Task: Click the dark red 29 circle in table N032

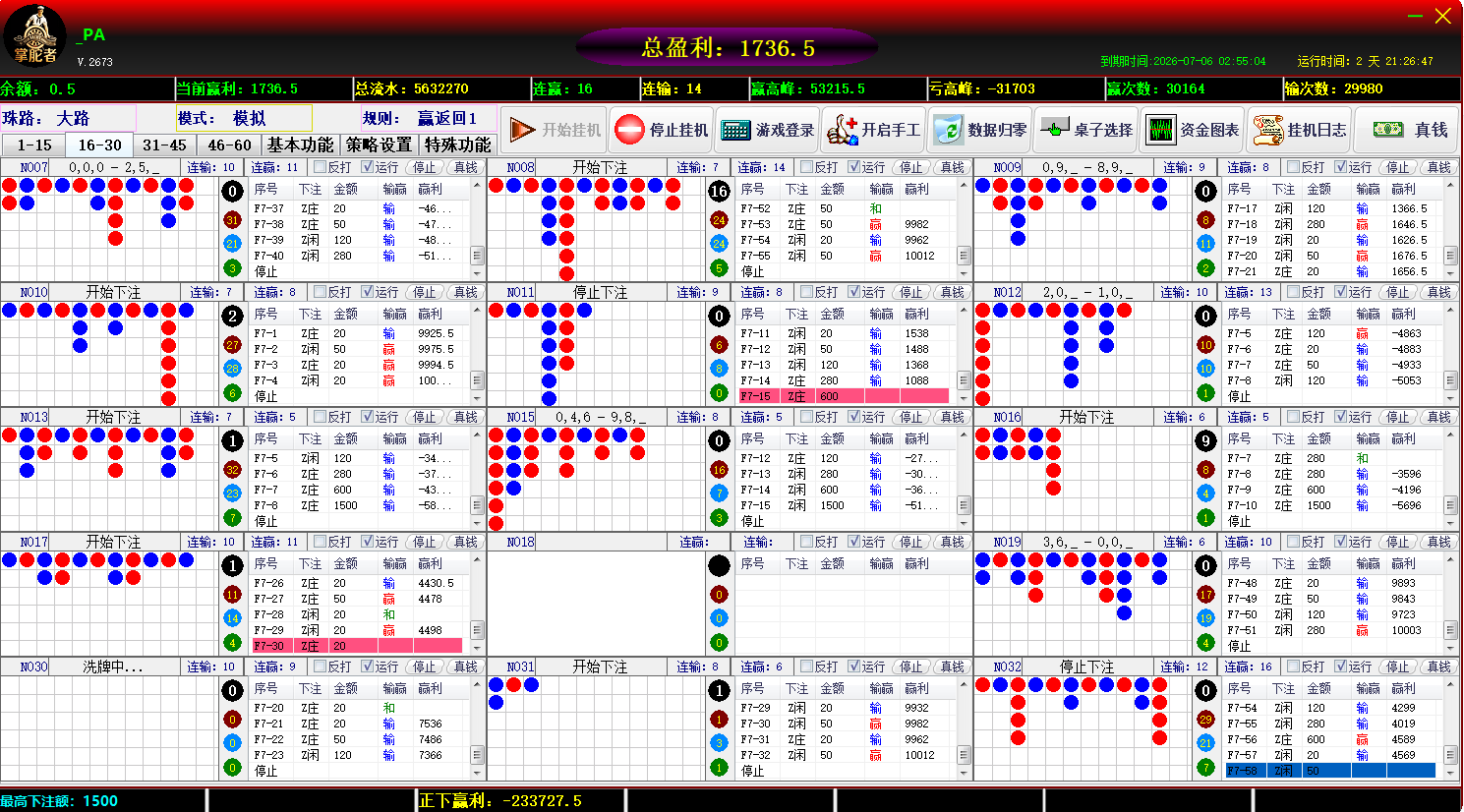Action: [x=1205, y=720]
